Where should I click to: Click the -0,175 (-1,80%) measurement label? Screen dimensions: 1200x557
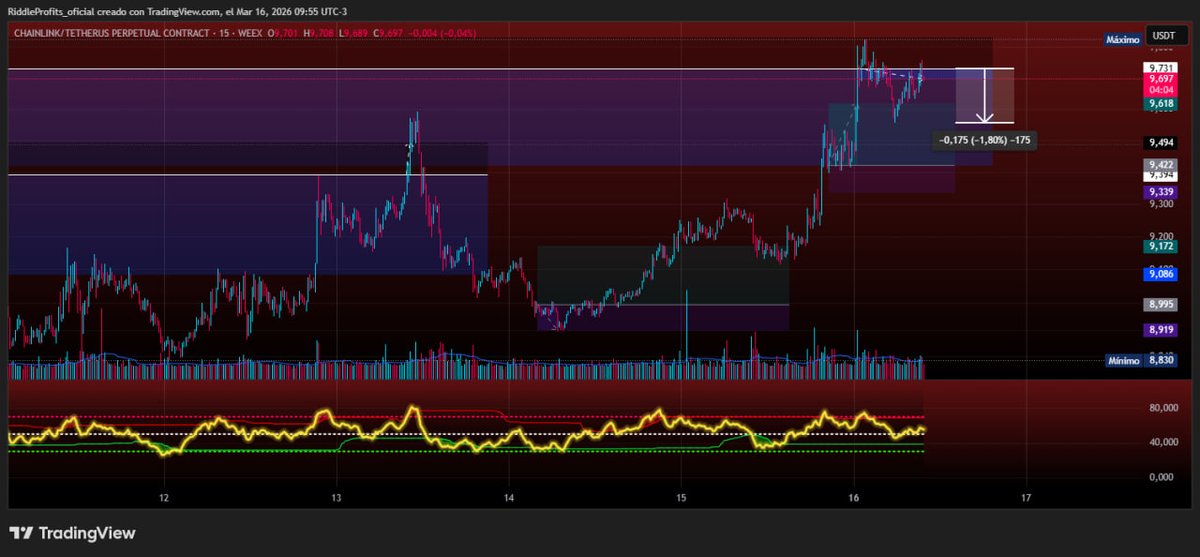[x=984, y=140]
